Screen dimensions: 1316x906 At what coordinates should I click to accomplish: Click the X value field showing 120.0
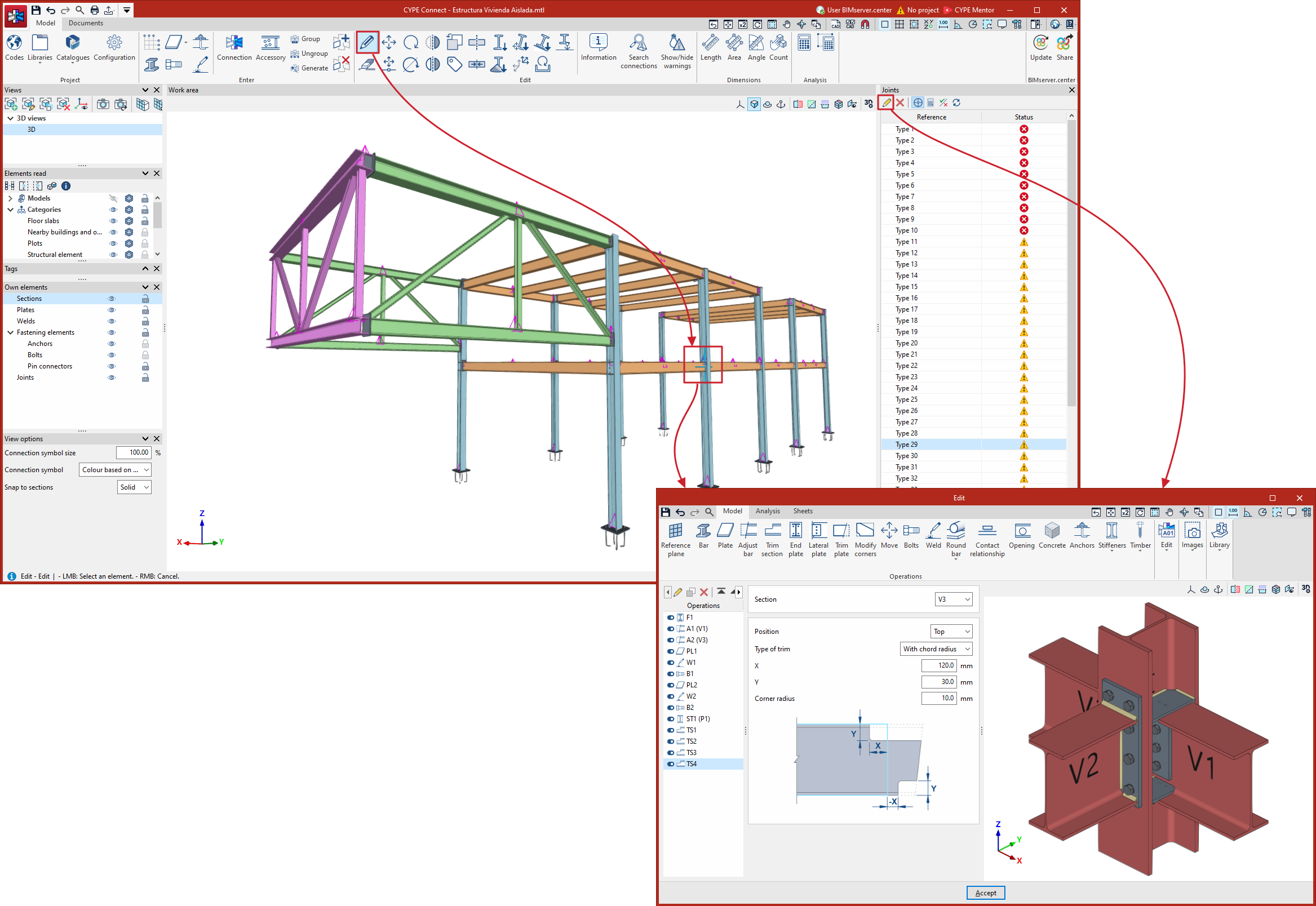tap(939, 666)
